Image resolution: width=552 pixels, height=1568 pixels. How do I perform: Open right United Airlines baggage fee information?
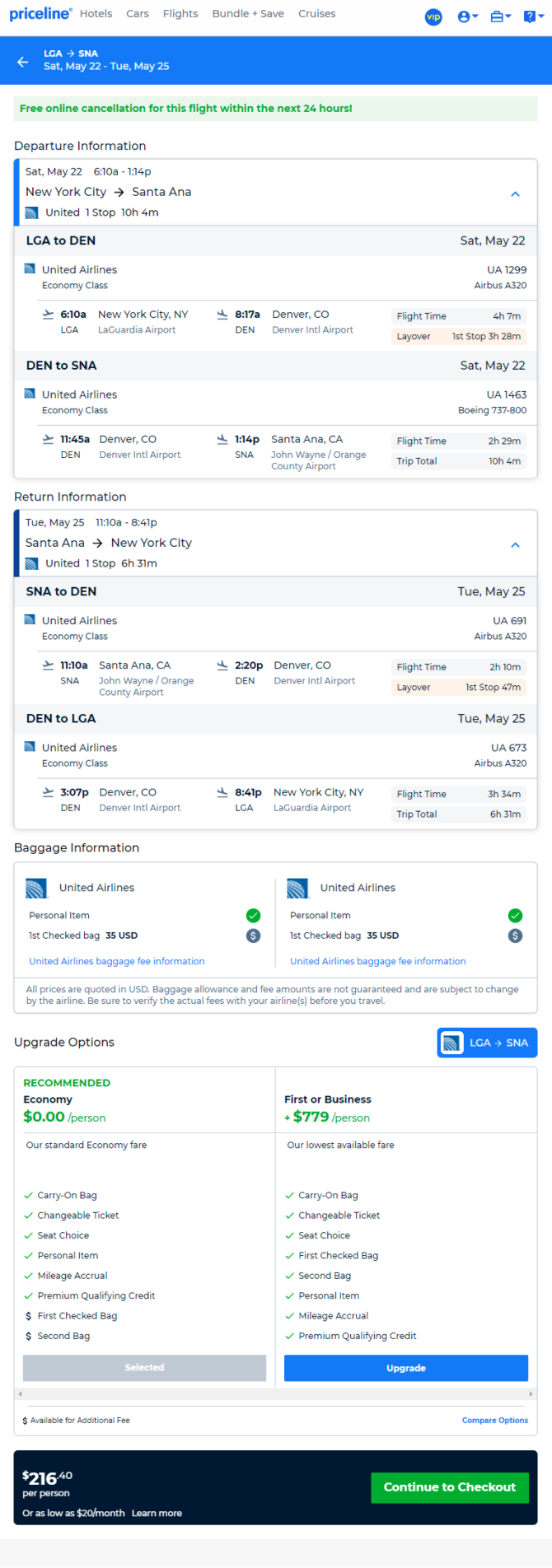coord(378,961)
